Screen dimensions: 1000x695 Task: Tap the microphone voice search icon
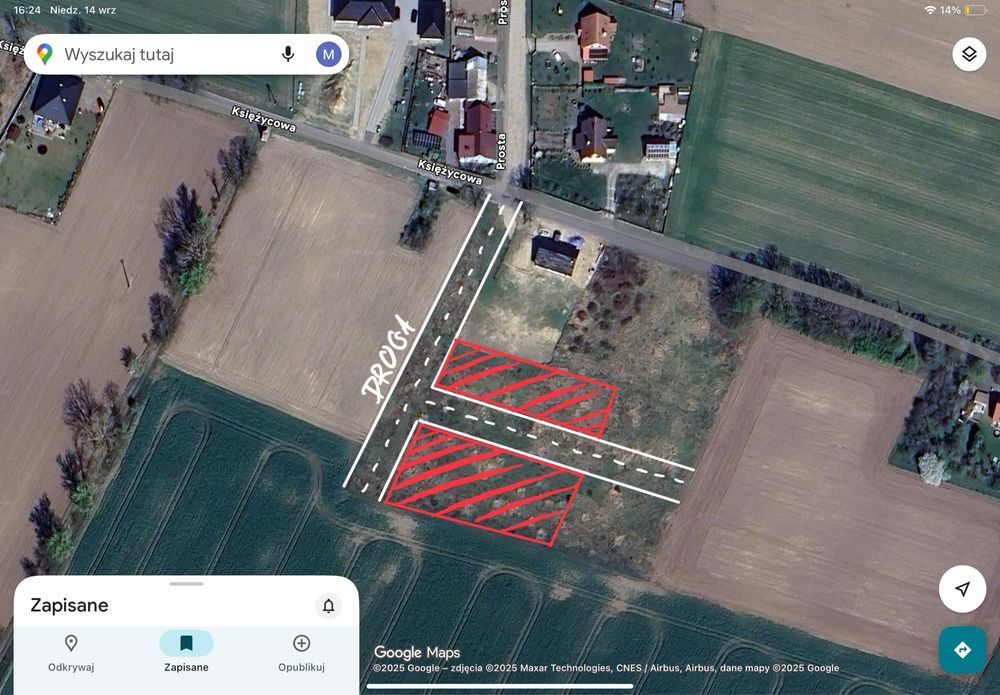pos(288,54)
